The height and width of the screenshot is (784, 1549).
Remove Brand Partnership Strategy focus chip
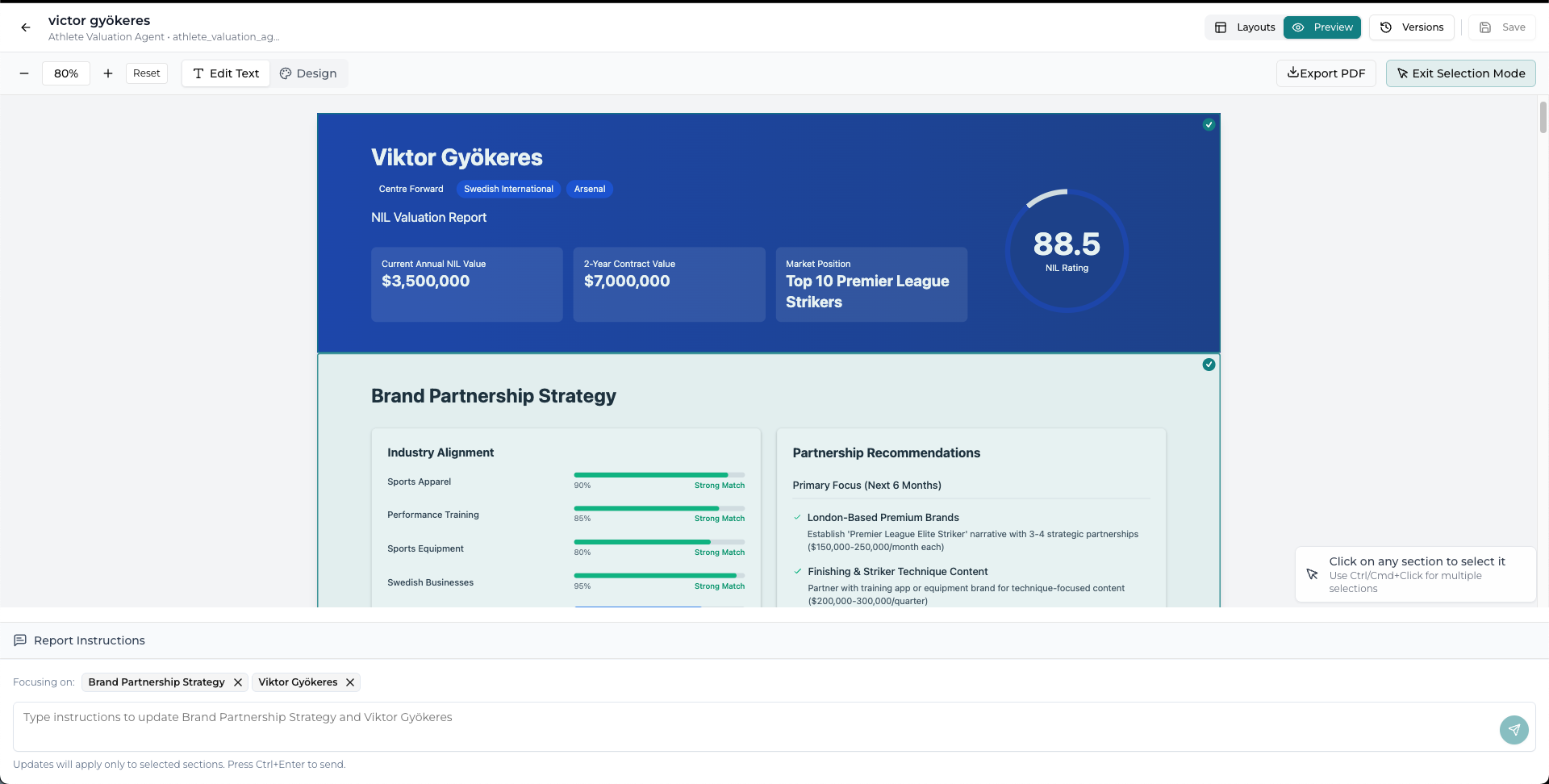point(238,682)
